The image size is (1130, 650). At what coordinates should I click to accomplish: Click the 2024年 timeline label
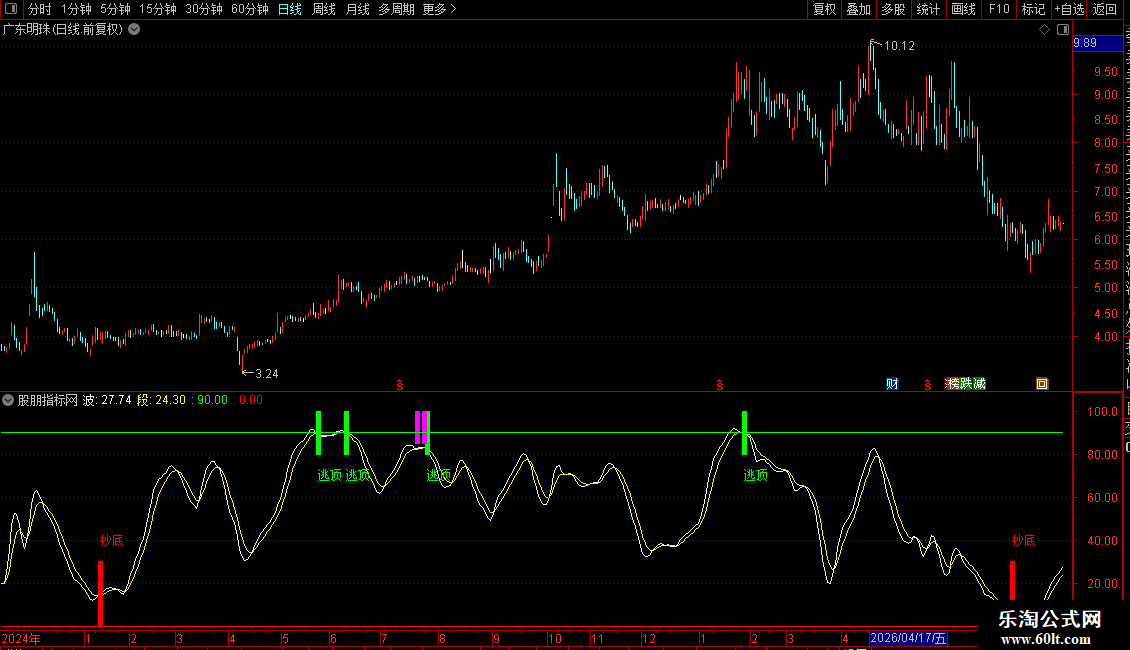point(21,639)
